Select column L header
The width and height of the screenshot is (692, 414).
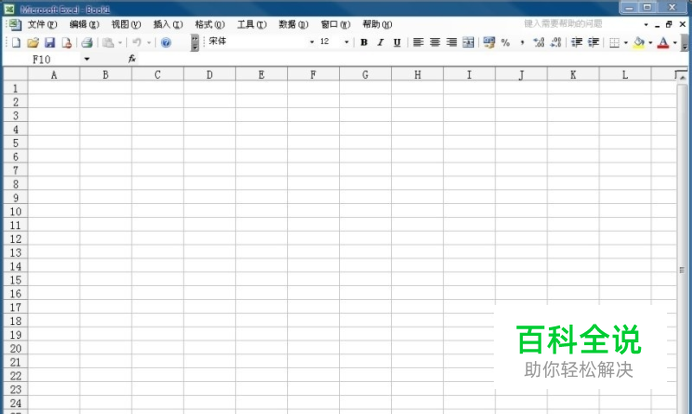[625, 75]
